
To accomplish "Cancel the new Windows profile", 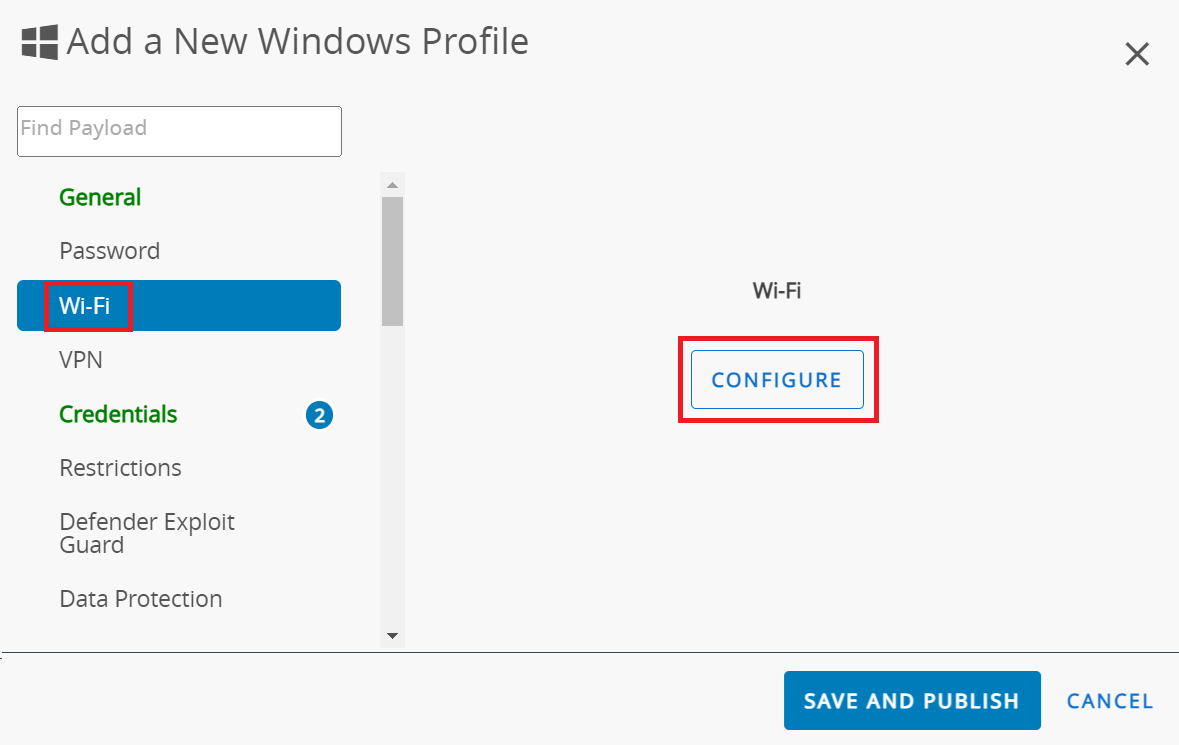I will coord(1110,701).
